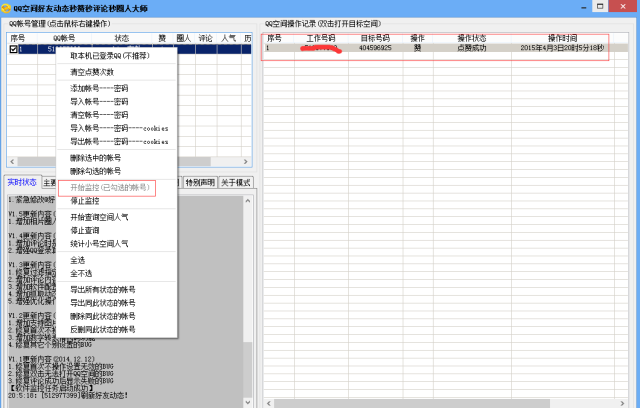
Task: Click right arrow of account list scrollbar
Action: click(246, 162)
